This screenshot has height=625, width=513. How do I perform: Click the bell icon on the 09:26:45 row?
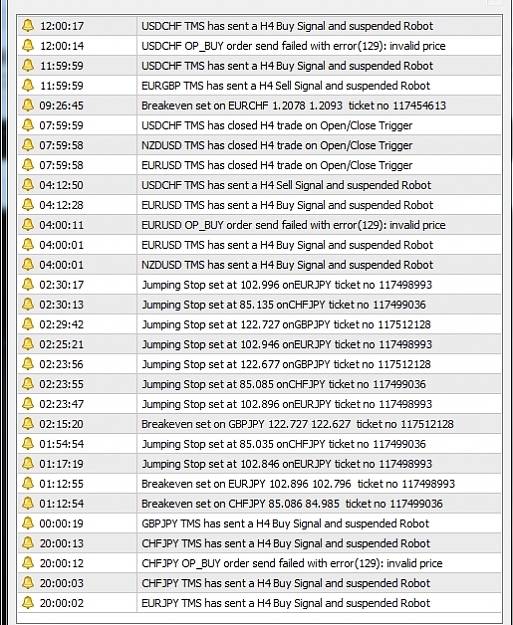pyautogui.click(x=28, y=105)
